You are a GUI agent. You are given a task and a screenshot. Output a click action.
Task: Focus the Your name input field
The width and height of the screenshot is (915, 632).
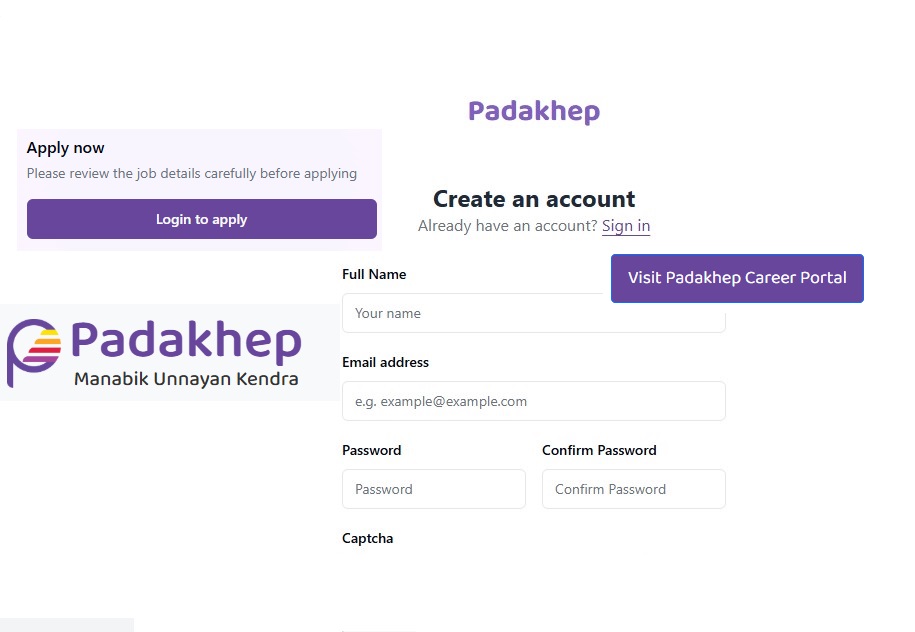tap(533, 313)
